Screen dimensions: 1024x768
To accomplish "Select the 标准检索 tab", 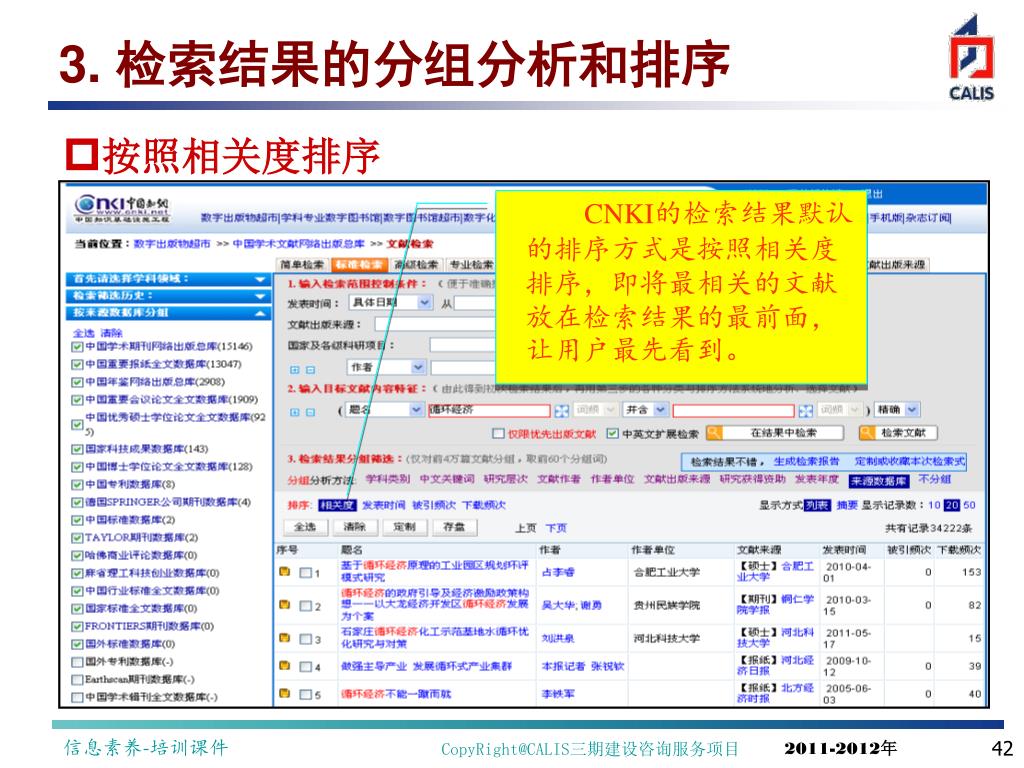I will 359,264.
